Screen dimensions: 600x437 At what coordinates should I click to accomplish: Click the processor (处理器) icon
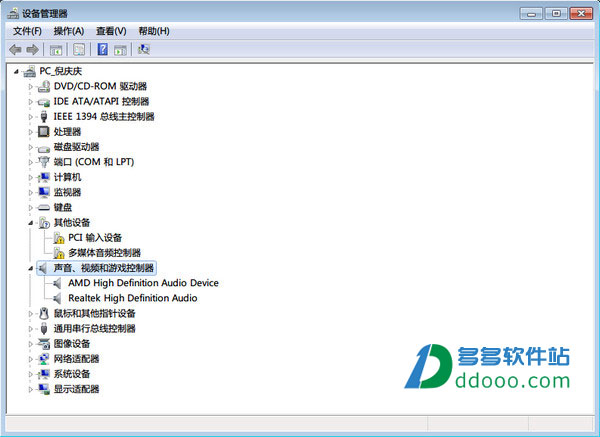tap(44, 132)
